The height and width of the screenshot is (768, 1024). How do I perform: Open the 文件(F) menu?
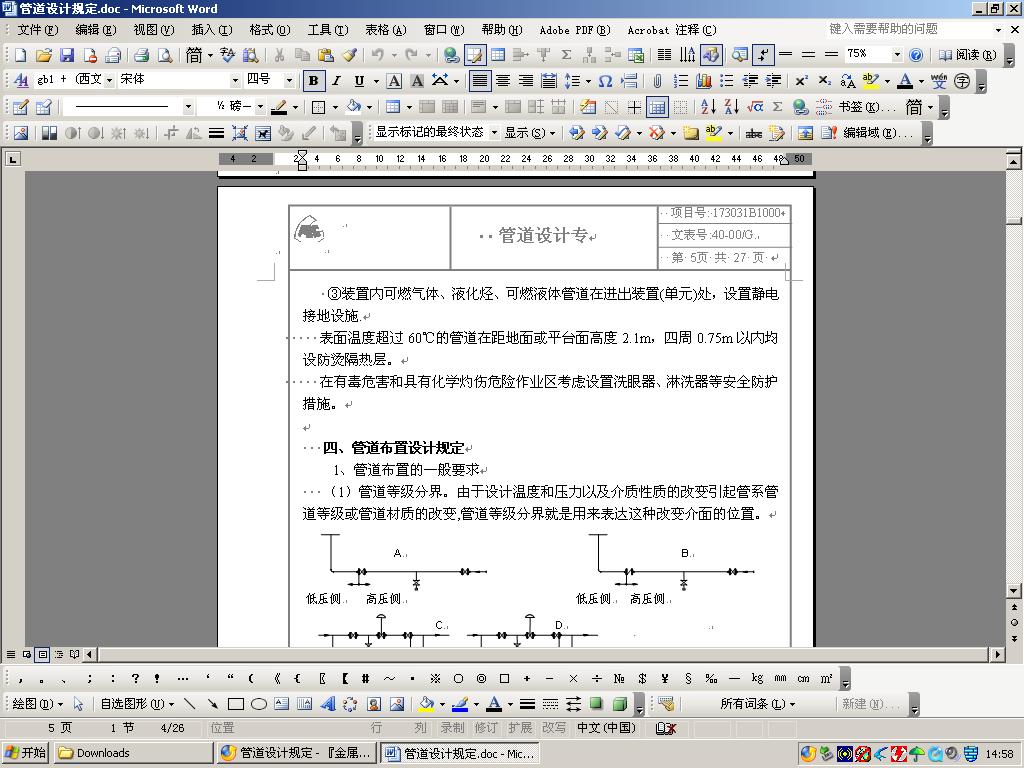37,30
